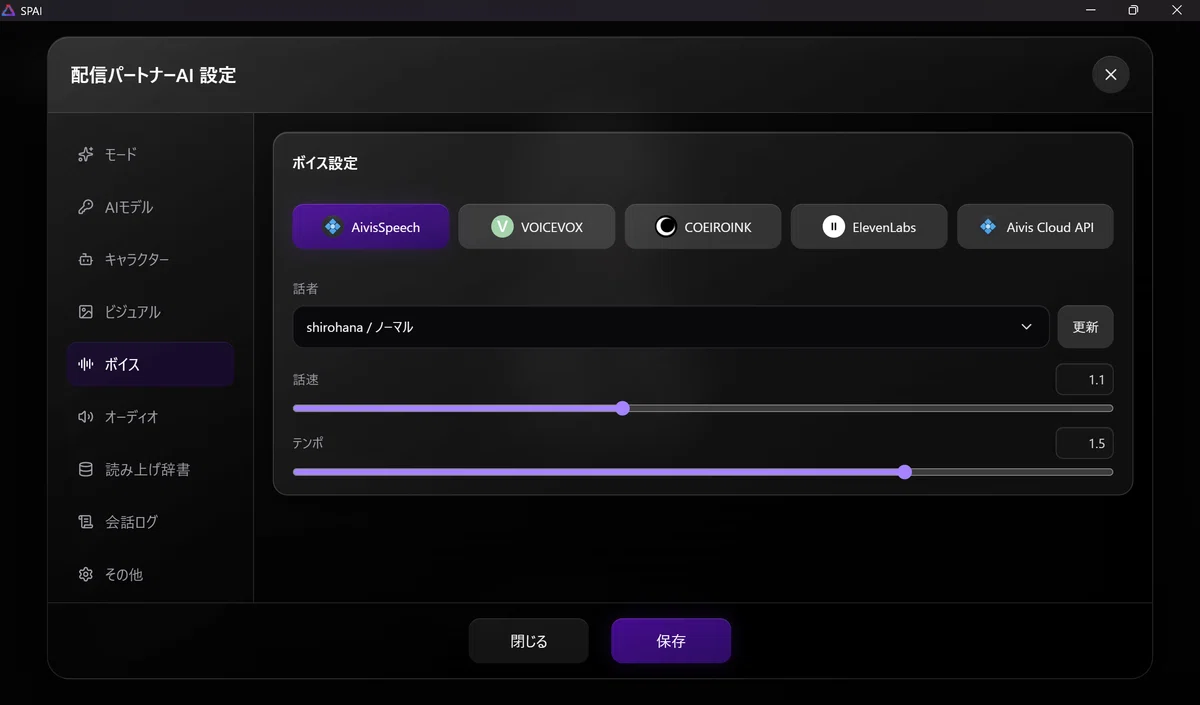Open the ボイス settings tab
1200x705 pixels.
point(151,364)
